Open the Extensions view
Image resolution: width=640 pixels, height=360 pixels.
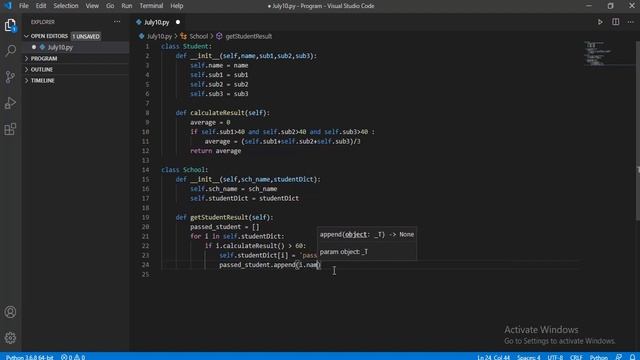coord(10,129)
